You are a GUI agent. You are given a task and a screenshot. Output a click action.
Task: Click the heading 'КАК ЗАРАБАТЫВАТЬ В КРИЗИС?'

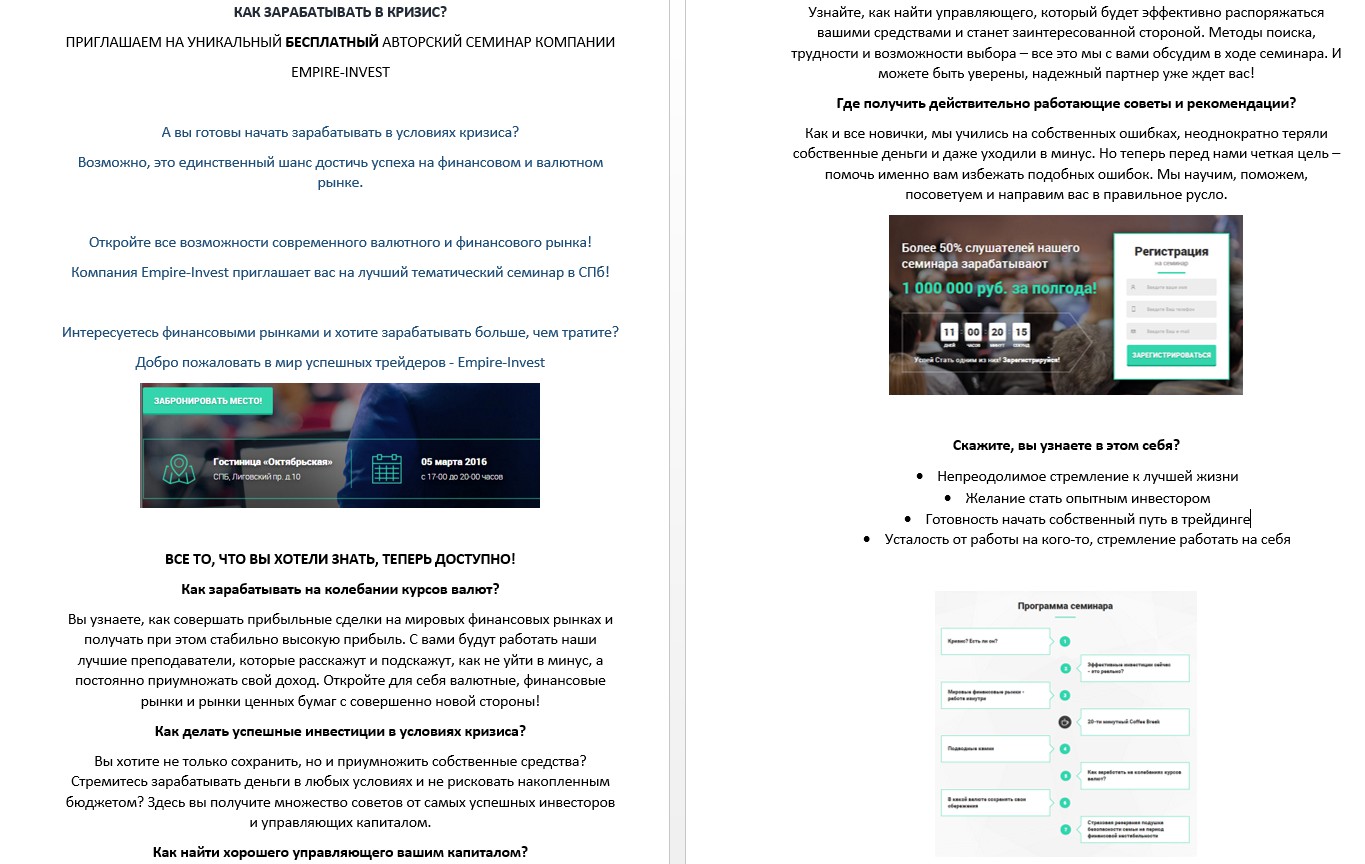coord(340,12)
